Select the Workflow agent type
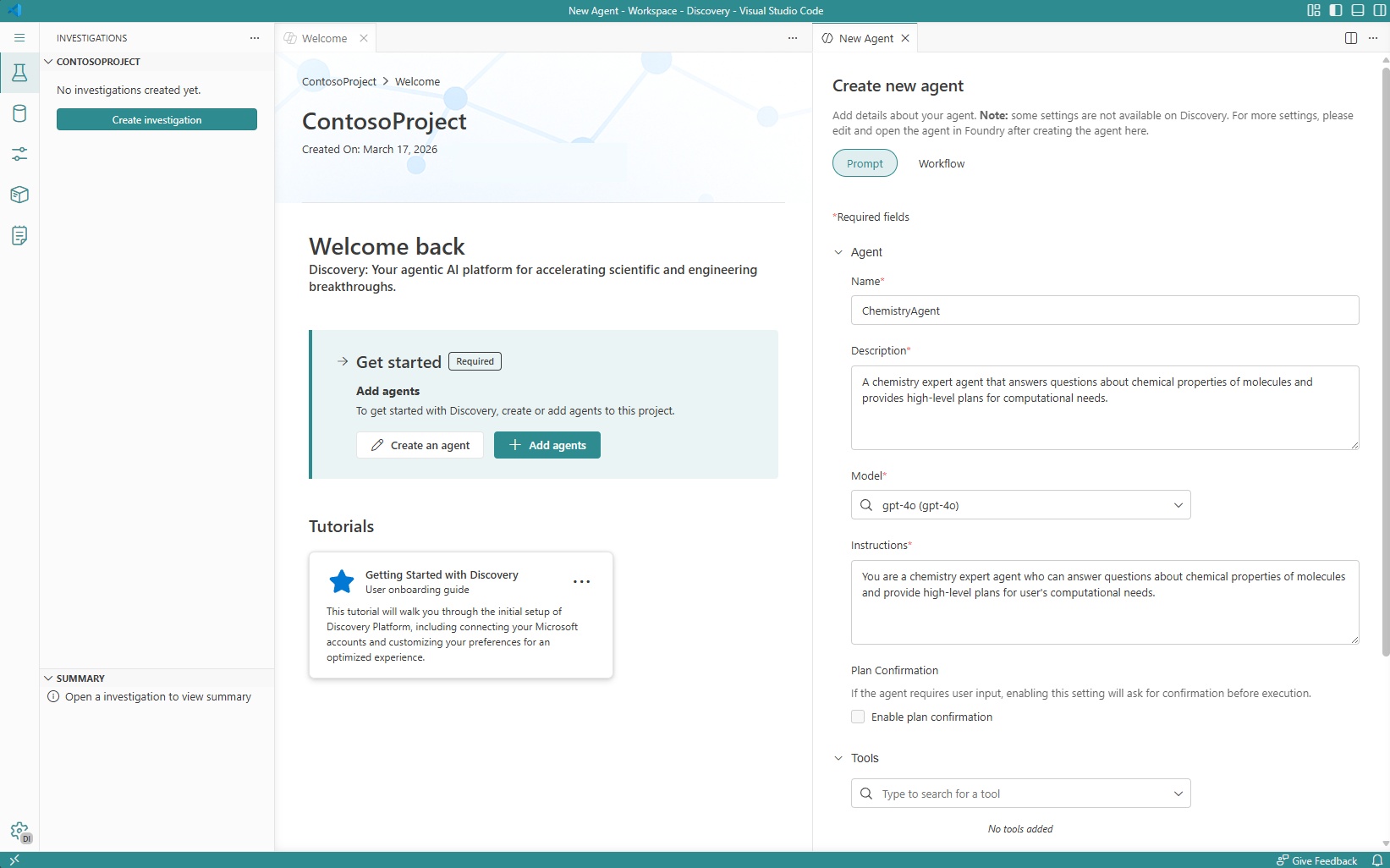1390x868 pixels. pyautogui.click(x=942, y=163)
